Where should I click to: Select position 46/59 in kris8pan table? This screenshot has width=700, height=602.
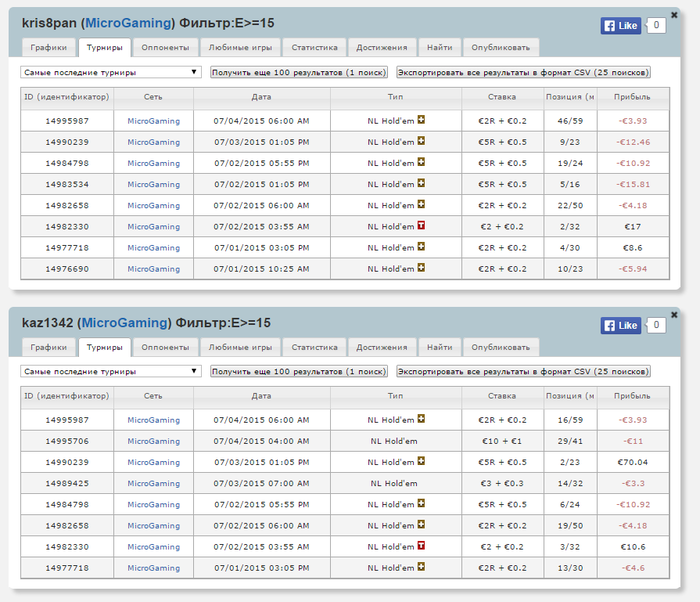coord(570,121)
